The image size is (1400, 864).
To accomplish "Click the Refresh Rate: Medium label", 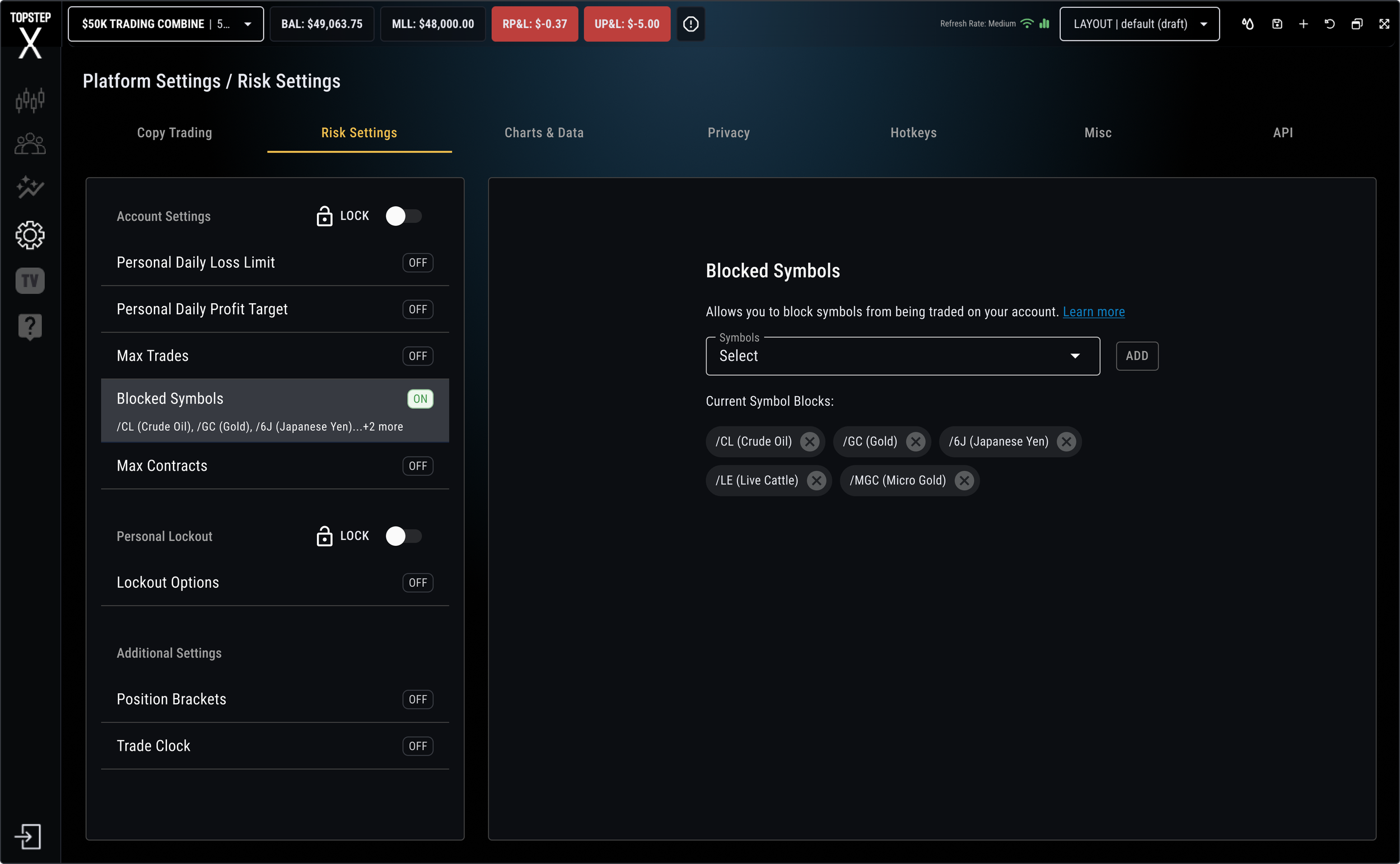I will 978,24.
